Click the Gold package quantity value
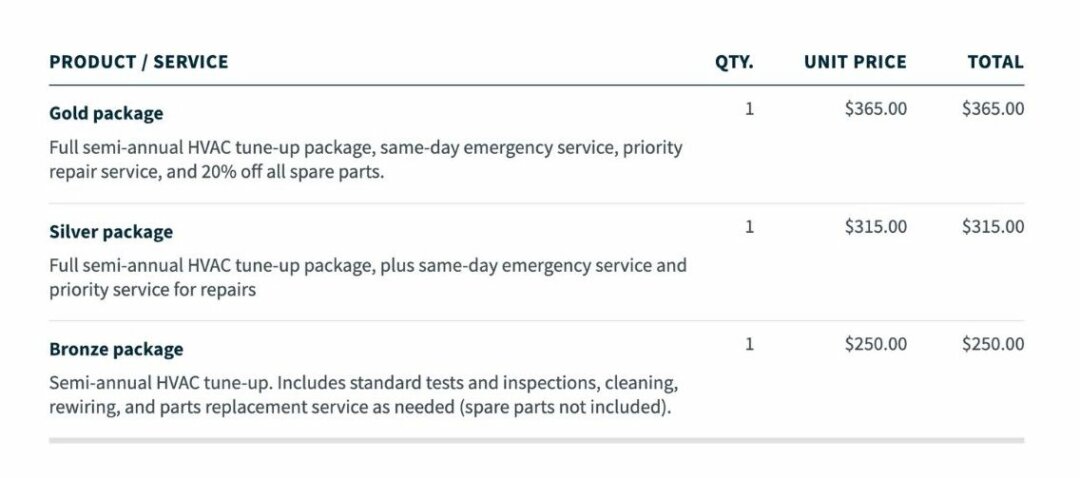This screenshot has height=478, width=1080. click(x=749, y=109)
